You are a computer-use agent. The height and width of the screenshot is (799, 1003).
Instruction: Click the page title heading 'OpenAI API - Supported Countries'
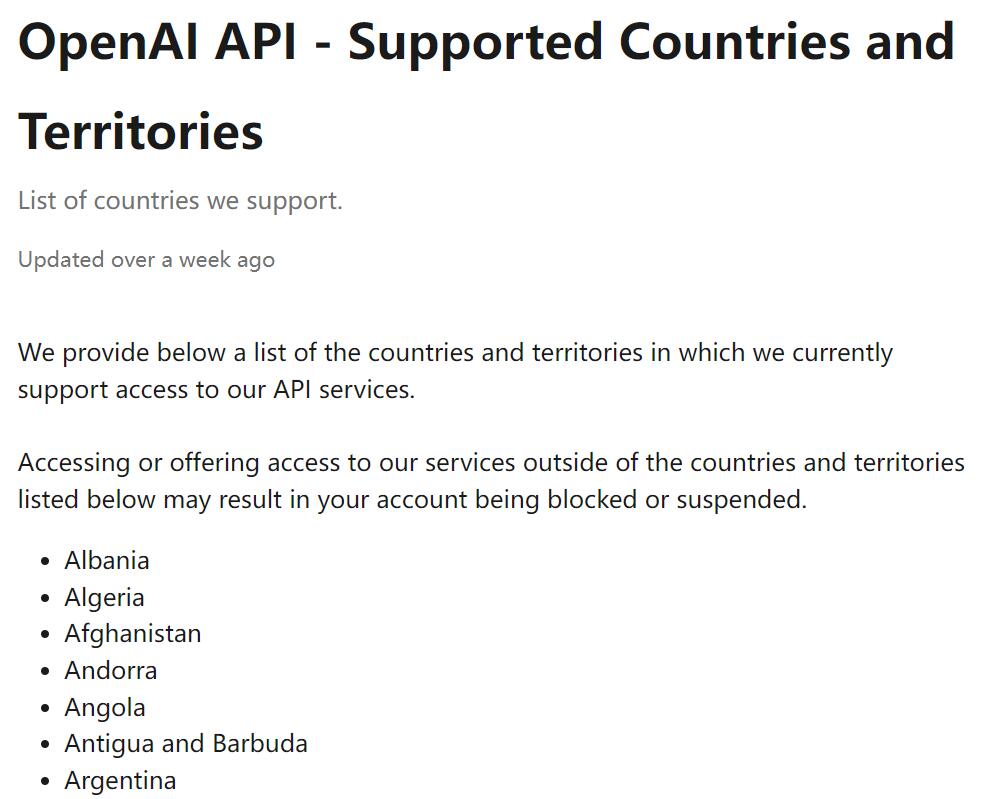[x=486, y=42]
